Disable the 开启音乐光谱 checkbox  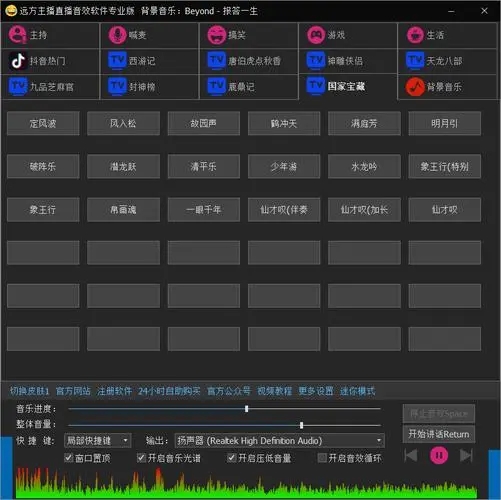[x=141, y=458]
